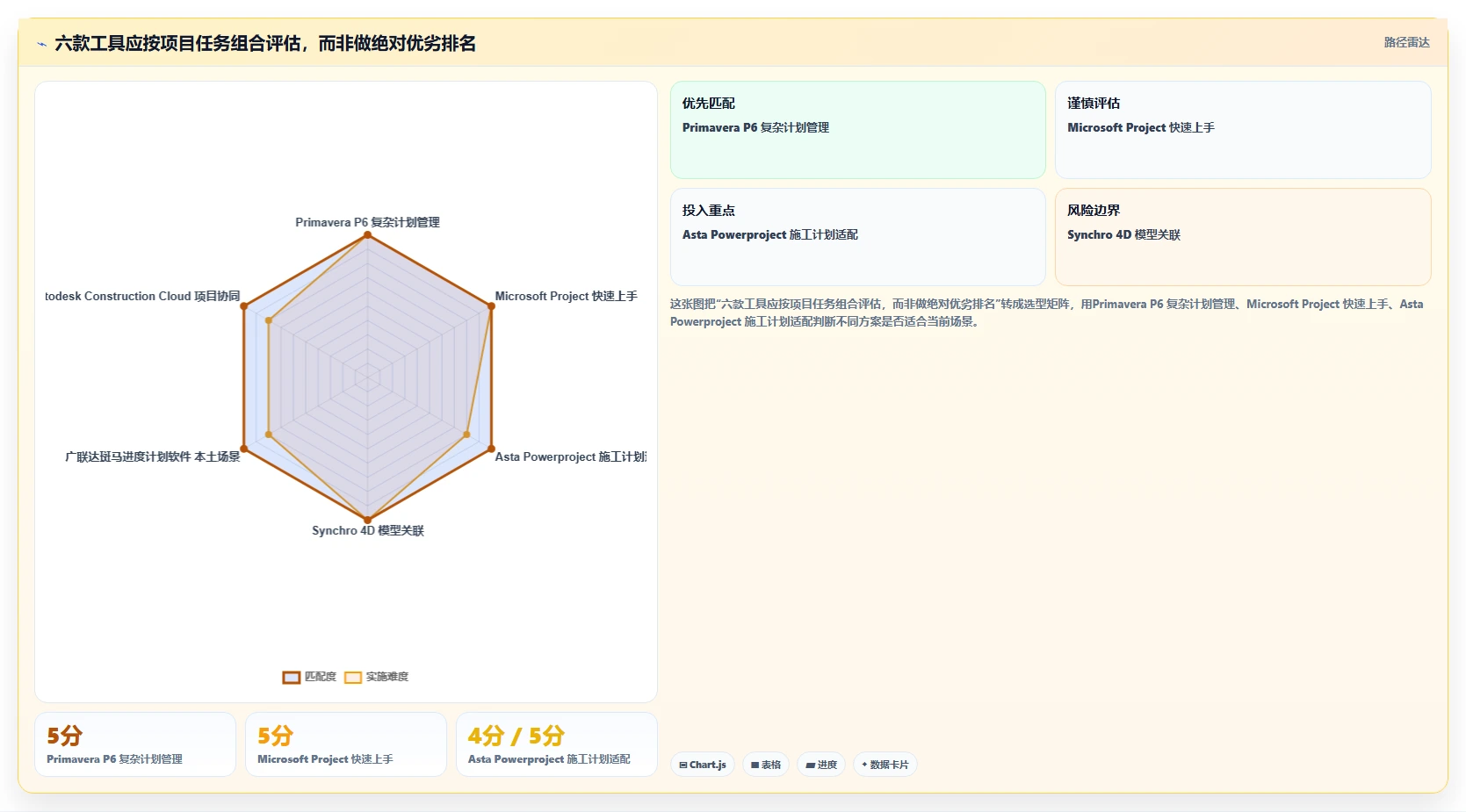
Task: Click the 5分 Microsoft Project score card
Action: click(x=346, y=744)
